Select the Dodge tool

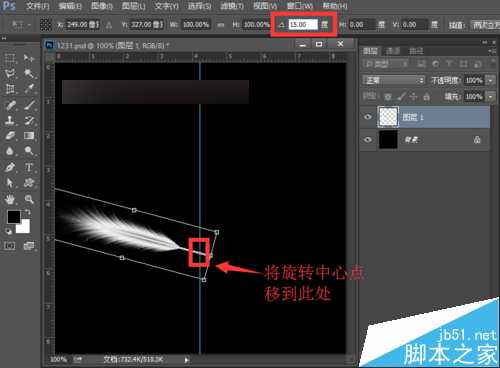point(29,151)
